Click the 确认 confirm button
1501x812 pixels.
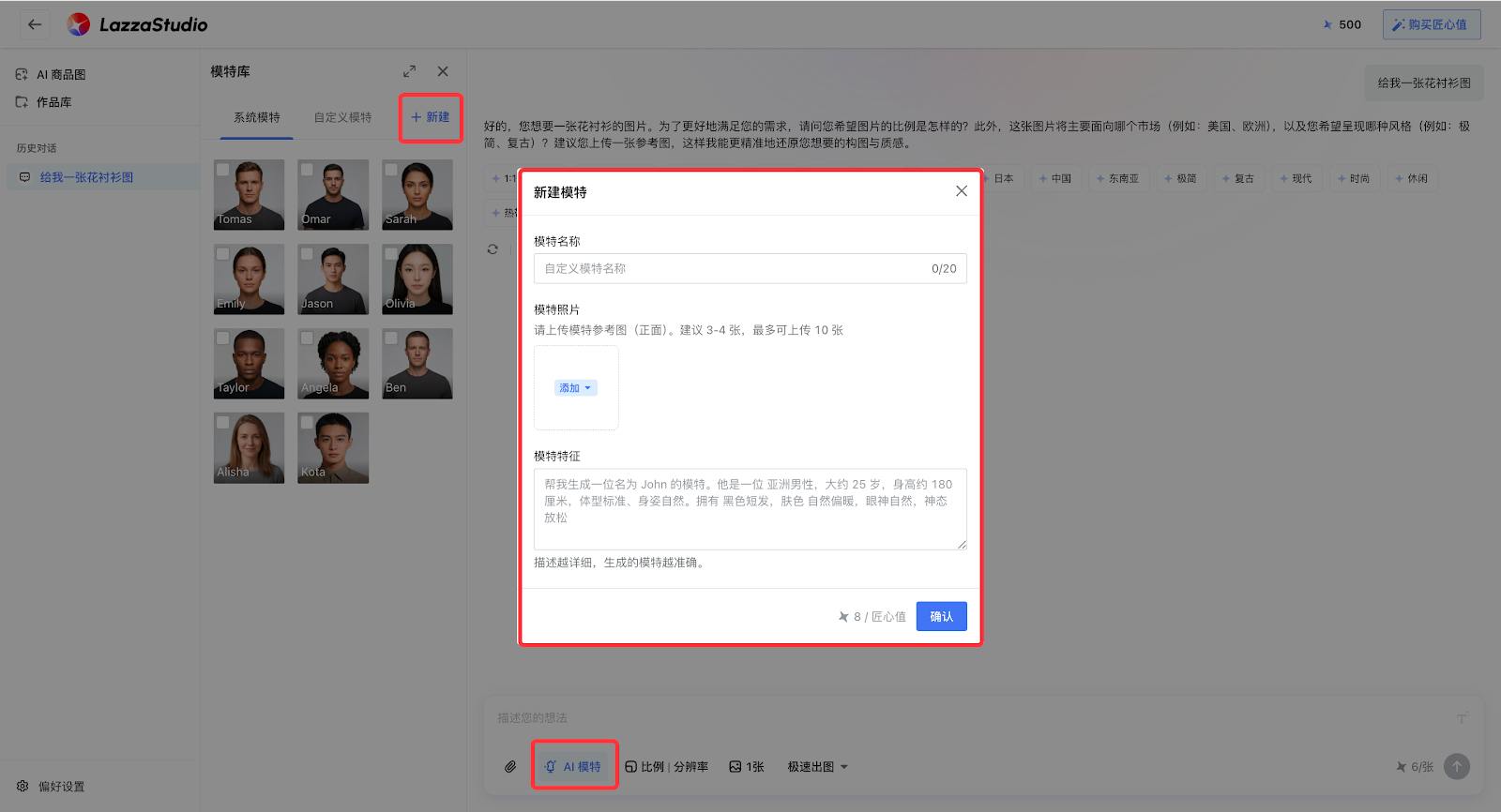(941, 616)
